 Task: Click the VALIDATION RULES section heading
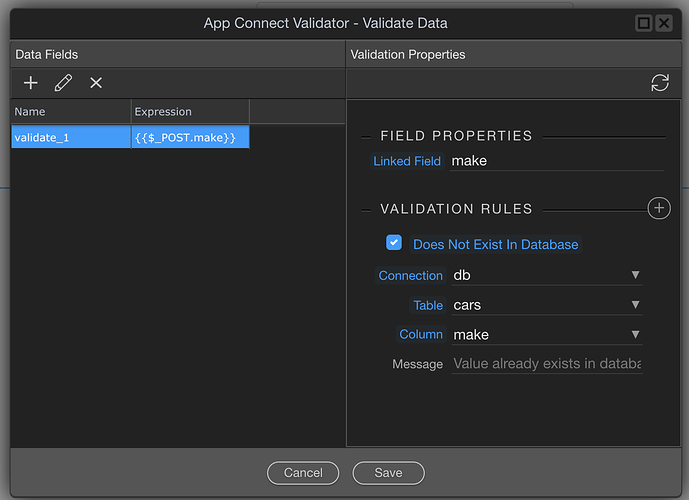[x=456, y=209]
